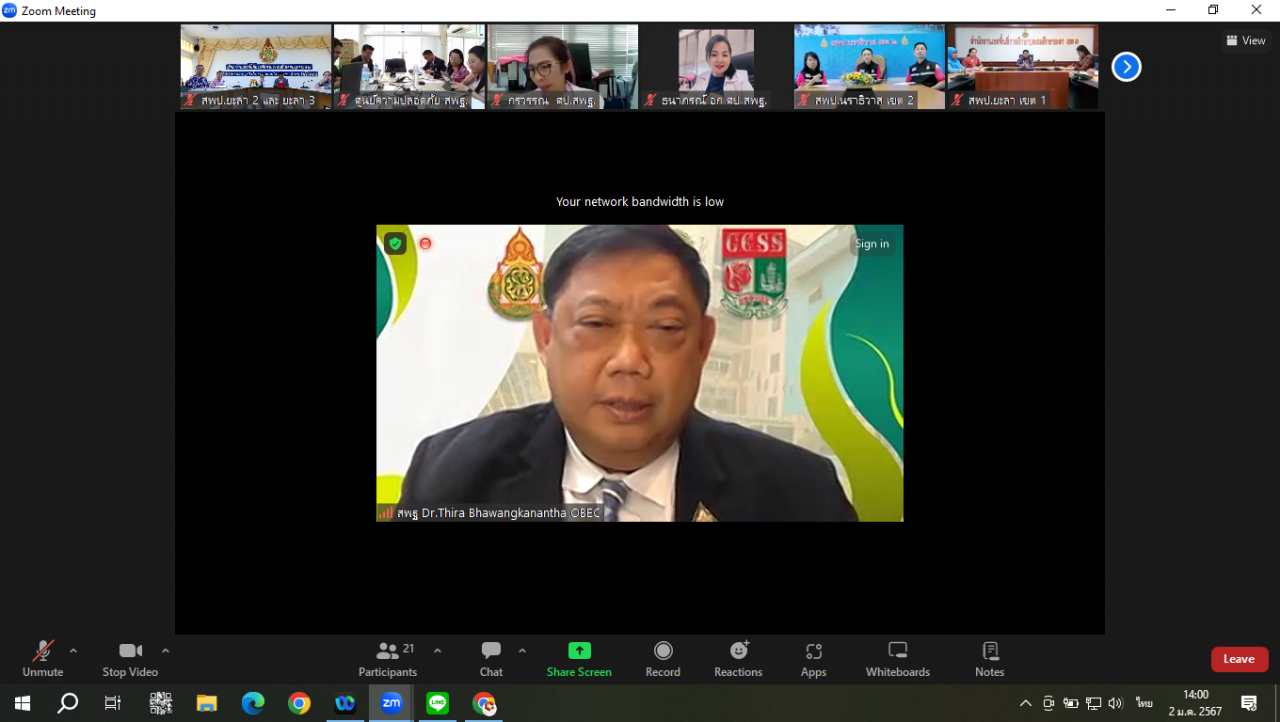Viewport: 1280px width, 722px height.
Task: Open the Reactions menu
Action: [x=738, y=659]
